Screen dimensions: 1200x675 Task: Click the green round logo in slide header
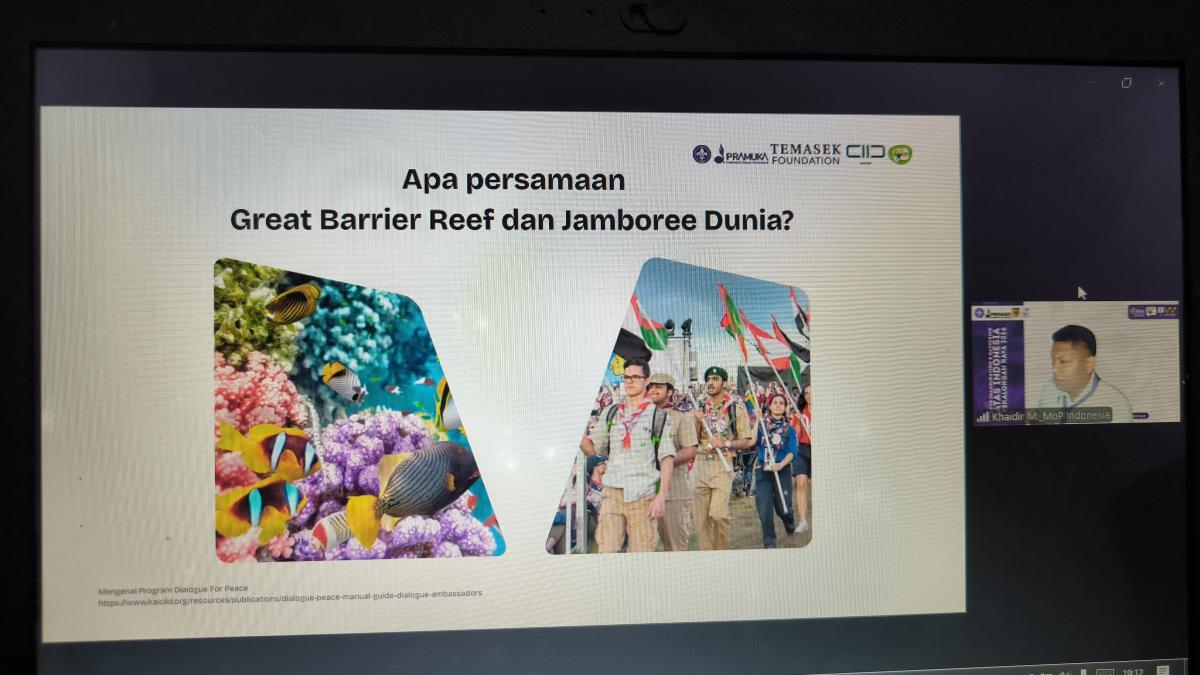coord(900,154)
